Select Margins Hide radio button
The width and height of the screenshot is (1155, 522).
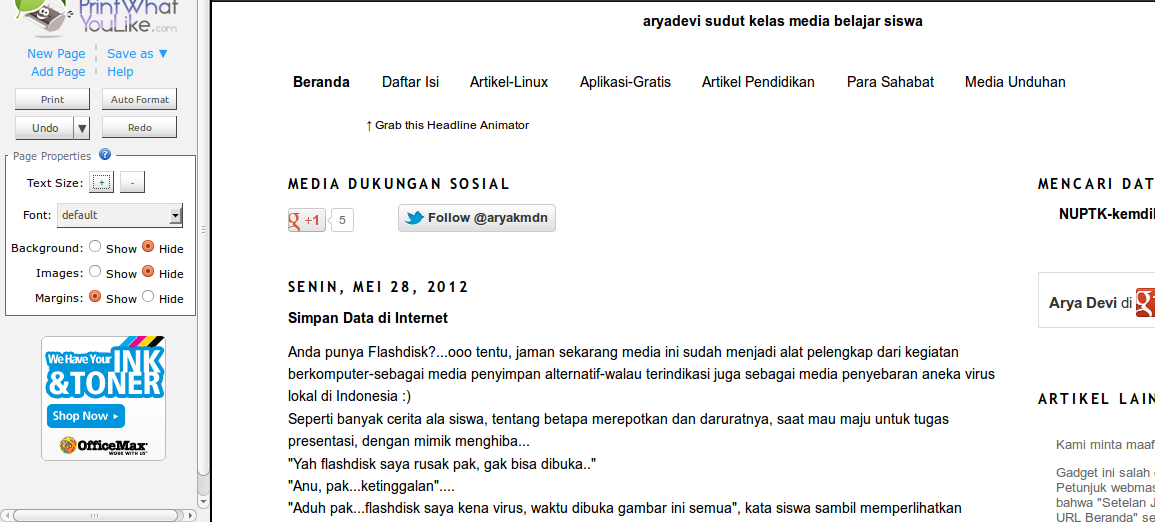(148, 297)
